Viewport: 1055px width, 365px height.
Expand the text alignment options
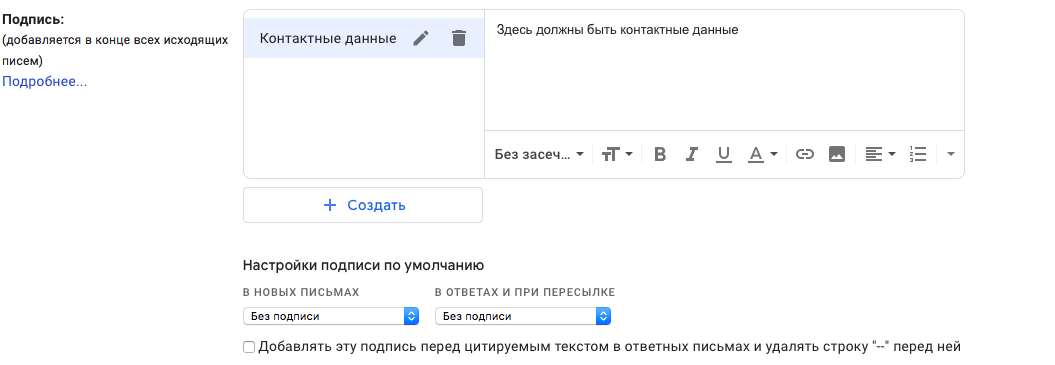coord(880,154)
